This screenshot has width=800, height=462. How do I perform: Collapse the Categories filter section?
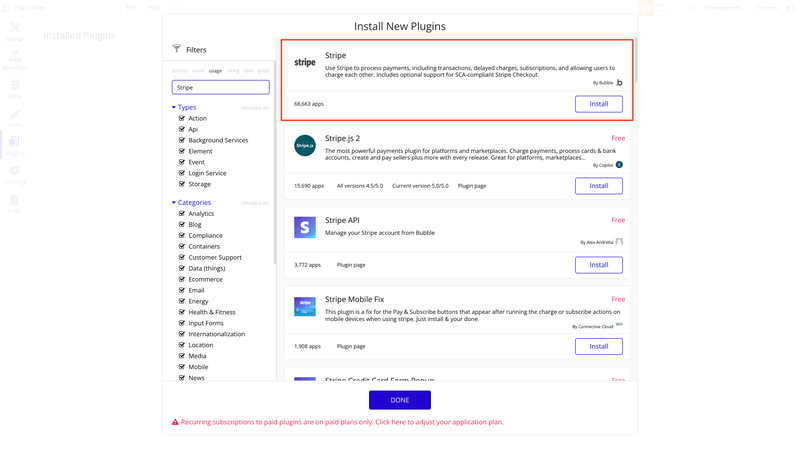(191, 202)
